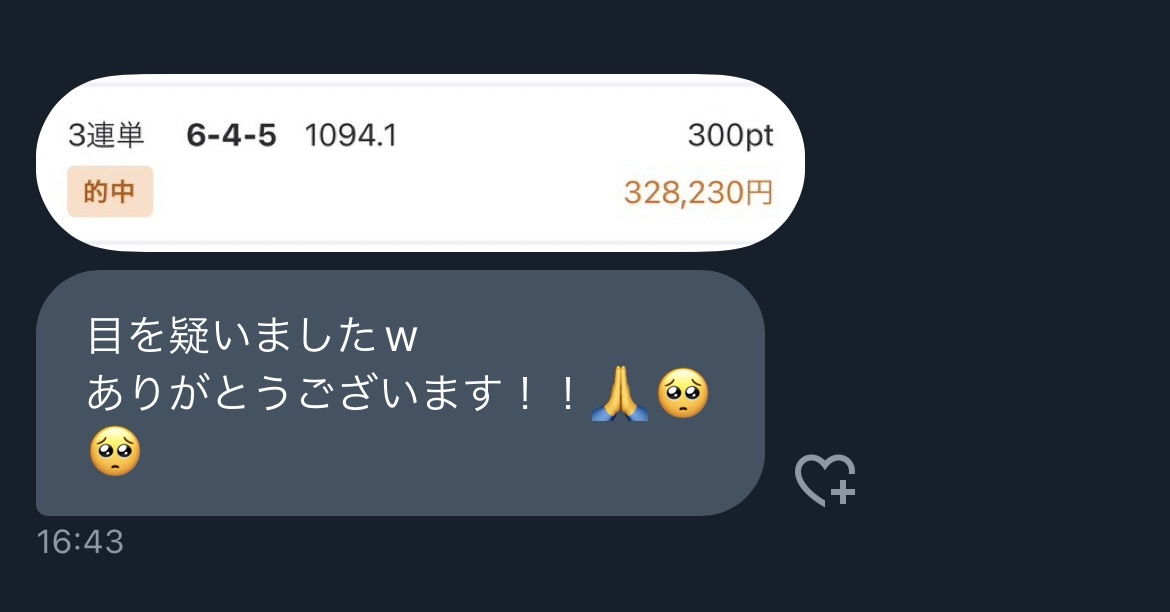Image resolution: width=1170 pixels, height=612 pixels.
Task: Click the 円 character in the payout
Action: (x=758, y=193)
